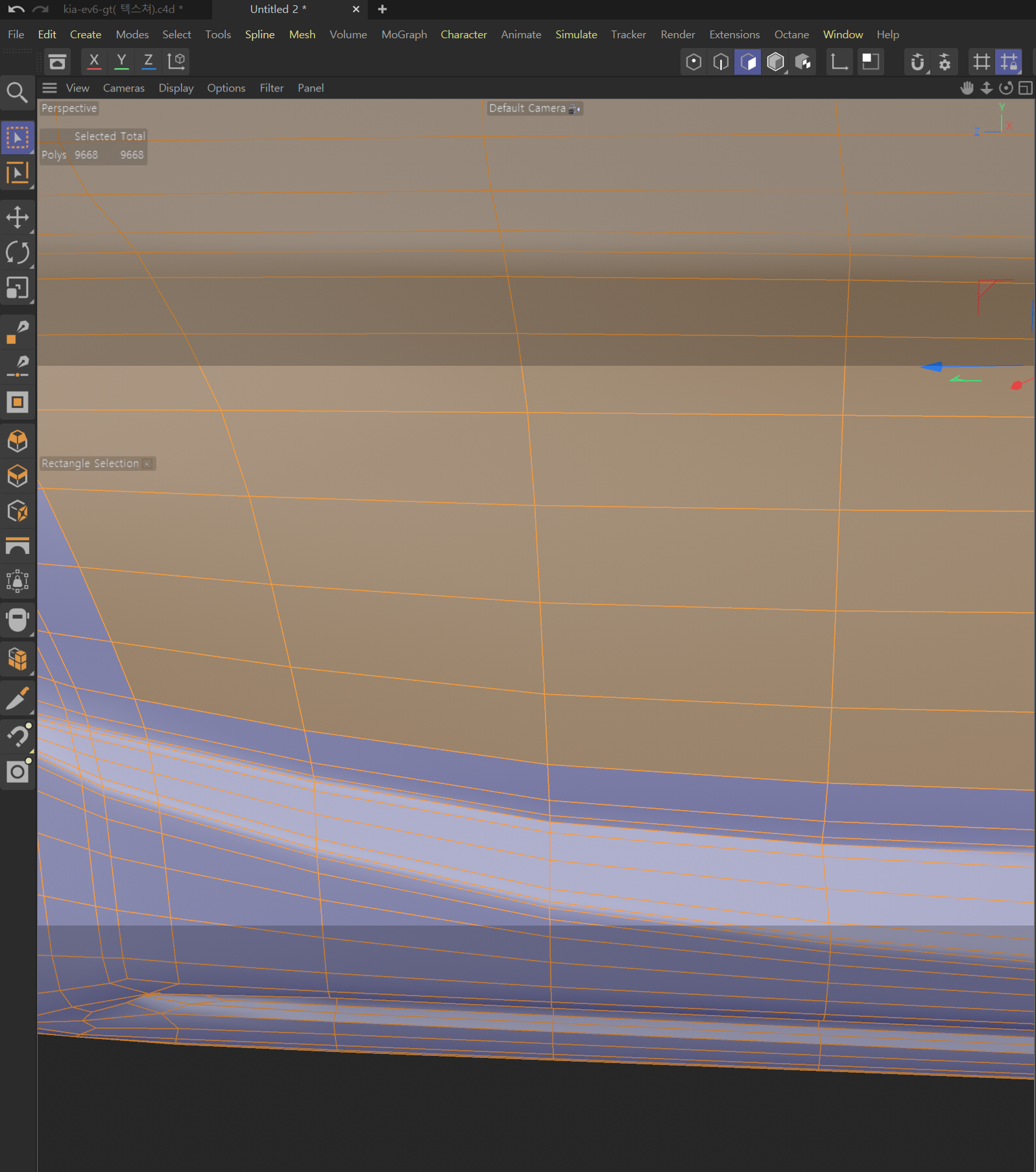The height and width of the screenshot is (1172, 1036).
Task: Open the Simulate menu
Action: tap(575, 34)
